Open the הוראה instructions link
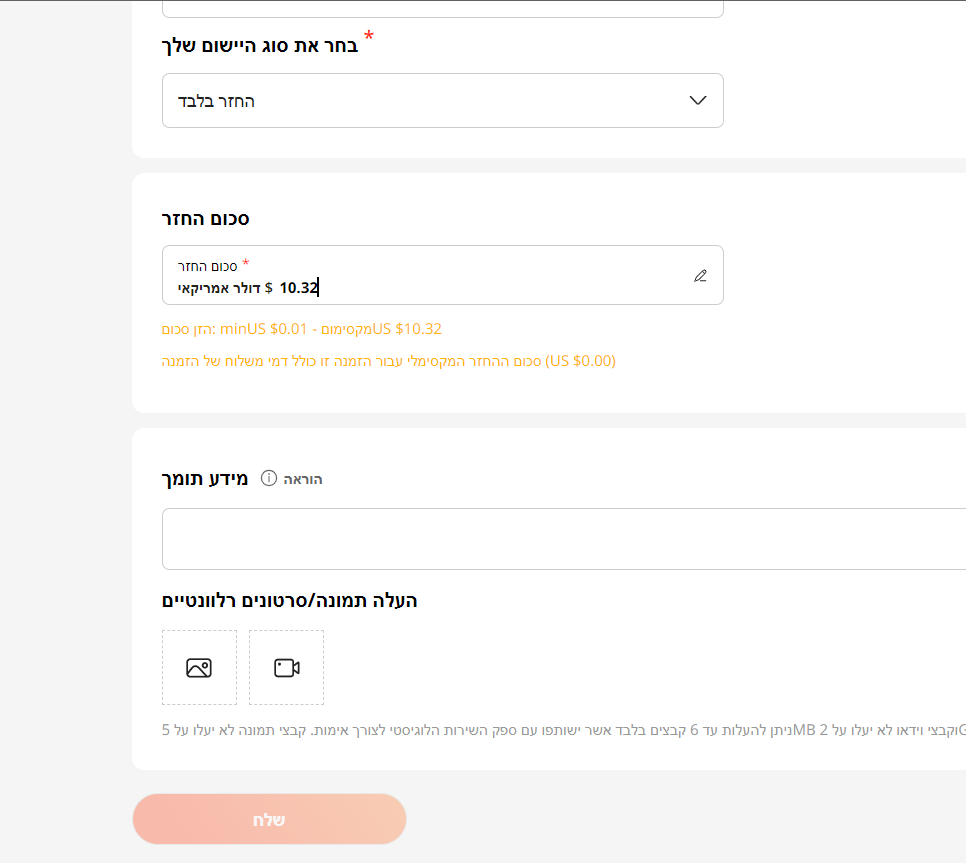966x863 pixels. click(x=303, y=479)
